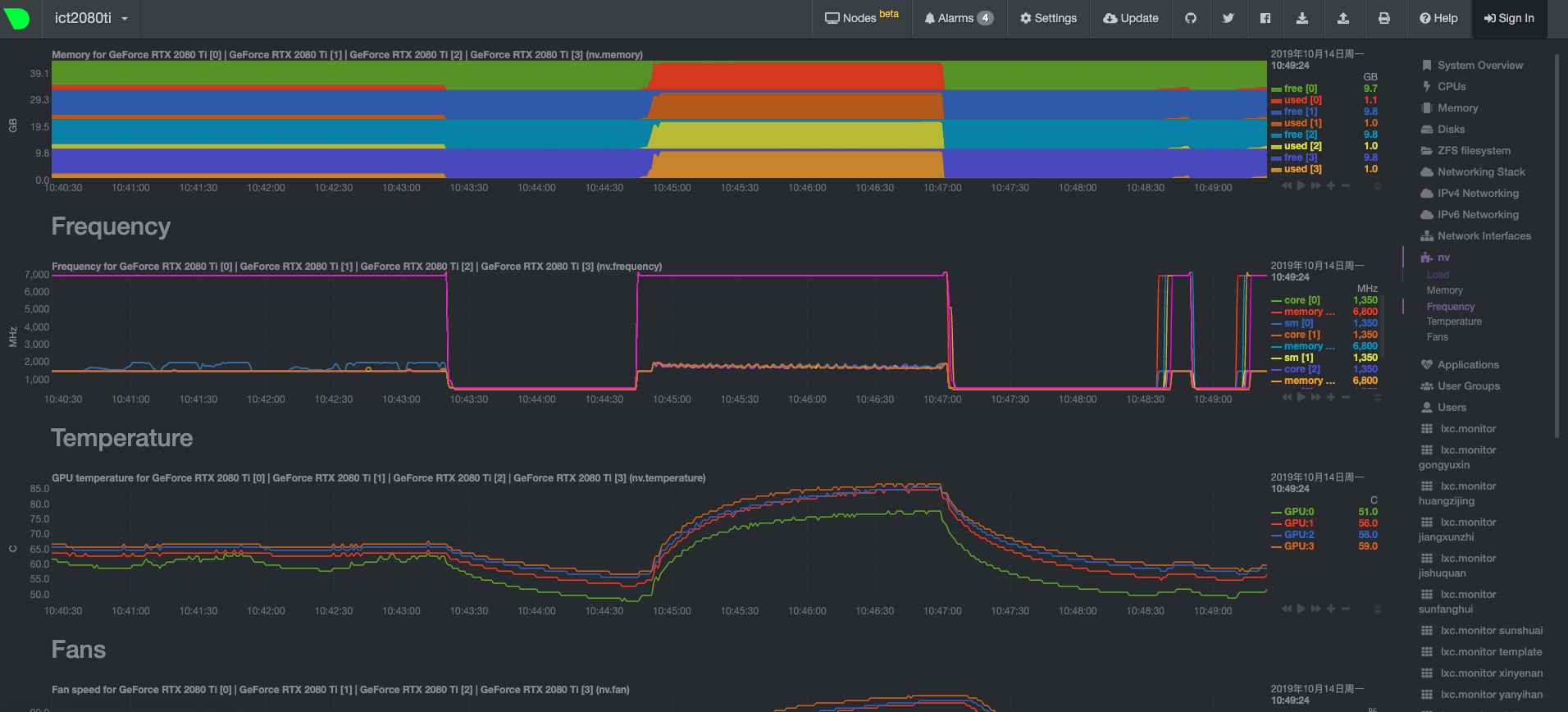The height and width of the screenshot is (712, 1568).
Task: Open the Twitter icon link
Action: coord(1228,18)
